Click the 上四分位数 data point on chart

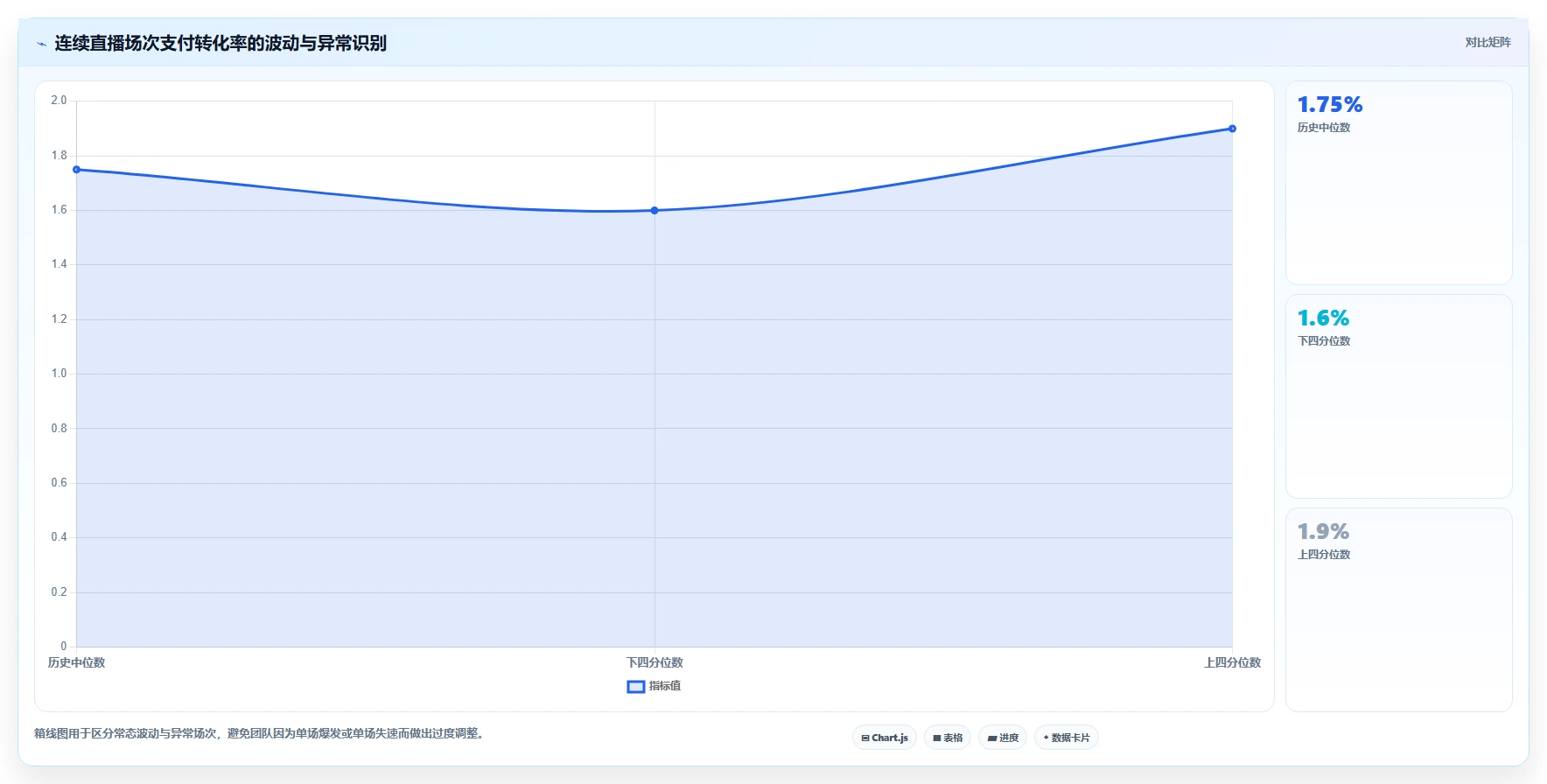click(x=1232, y=129)
